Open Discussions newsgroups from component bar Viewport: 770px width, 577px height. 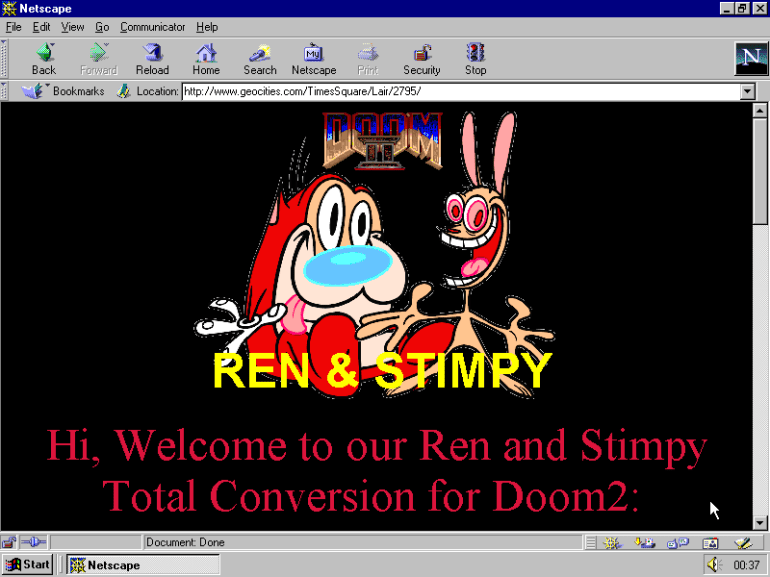pyautogui.click(x=678, y=543)
